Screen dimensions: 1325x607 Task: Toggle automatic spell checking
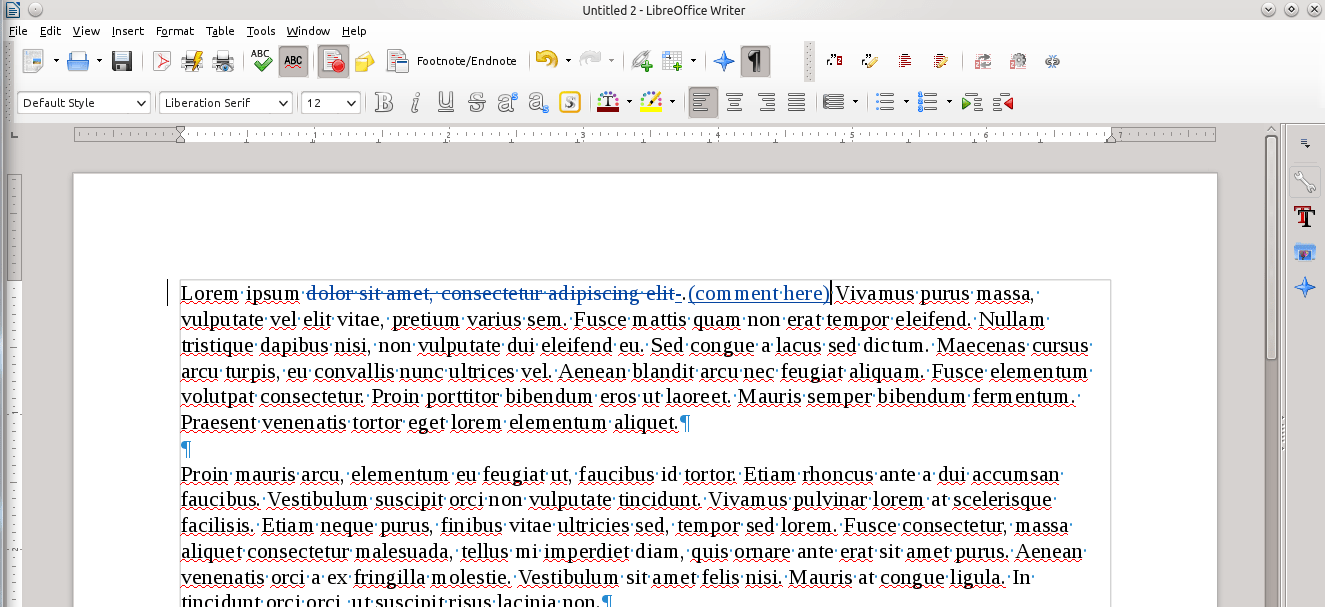tap(293, 61)
